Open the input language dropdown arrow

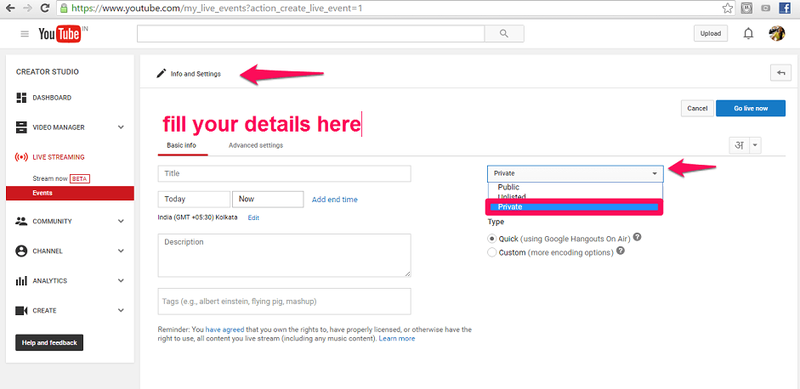click(x=755, y=145)
